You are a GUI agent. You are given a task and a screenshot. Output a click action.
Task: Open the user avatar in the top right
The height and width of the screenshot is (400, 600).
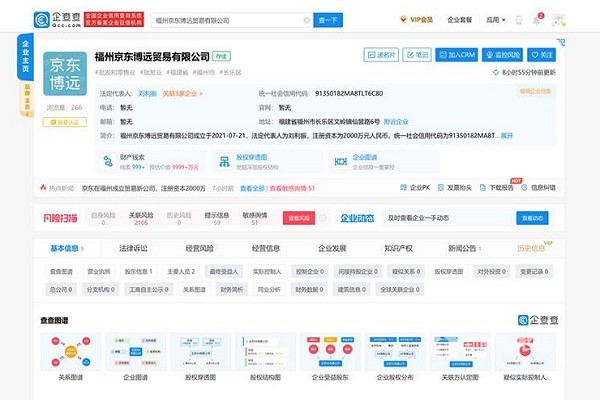click(x=558, y=20)
